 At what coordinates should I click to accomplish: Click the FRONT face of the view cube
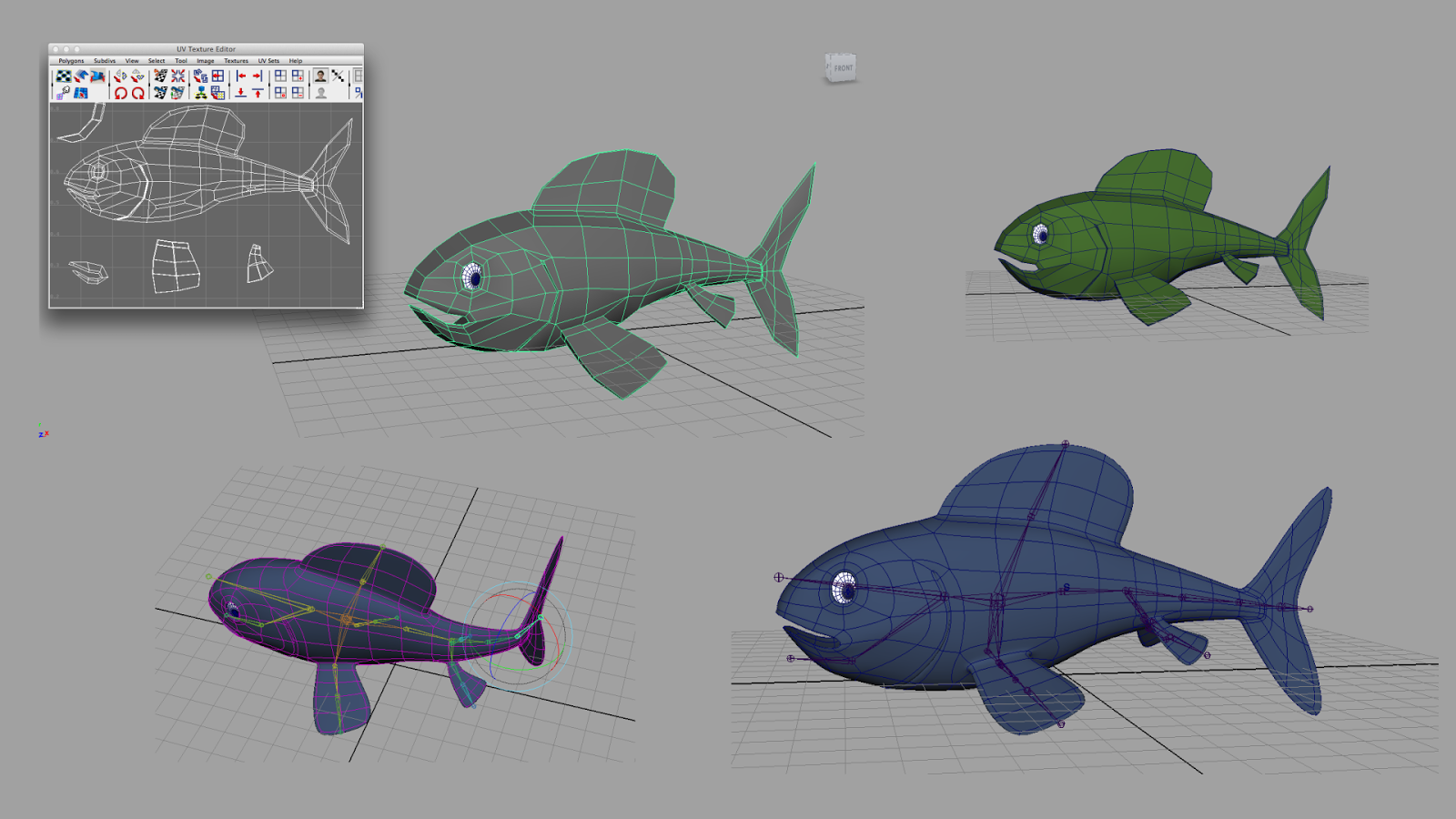842,67
